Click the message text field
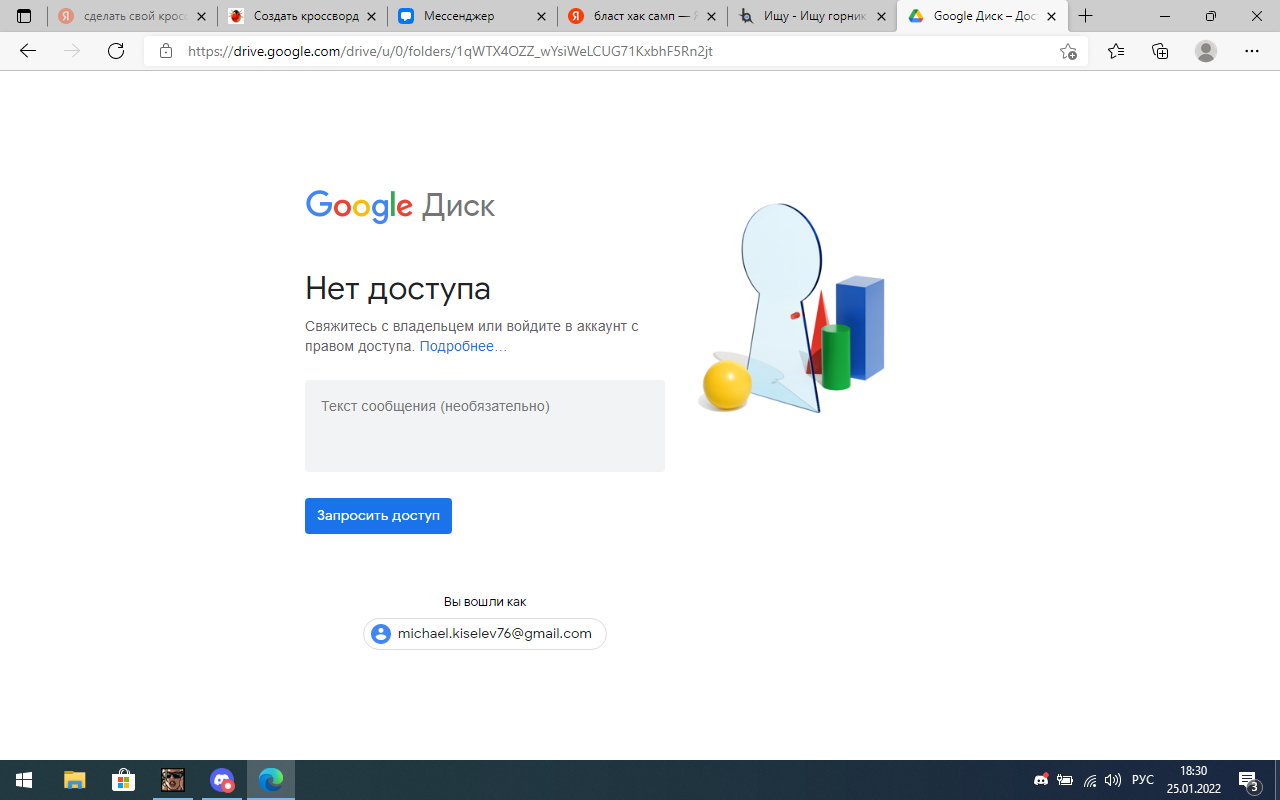1280x800 pixels. tap(484, 426)
